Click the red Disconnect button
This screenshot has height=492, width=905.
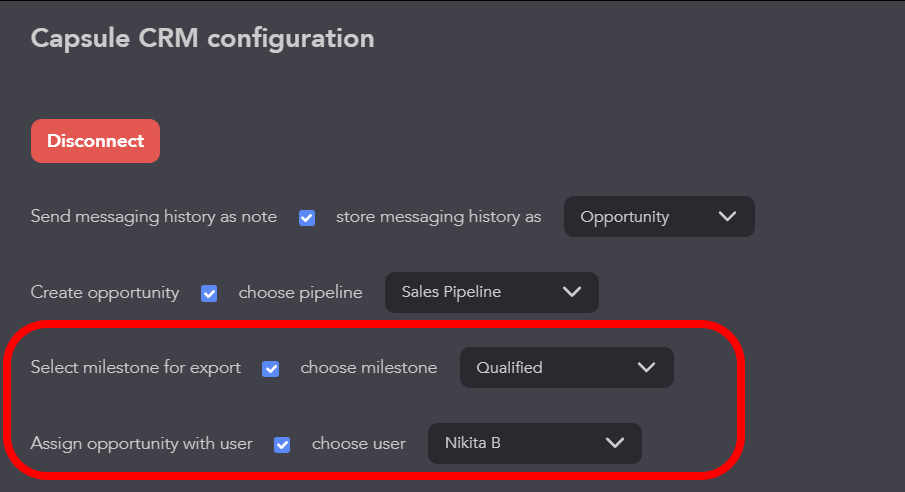[95, 141]
